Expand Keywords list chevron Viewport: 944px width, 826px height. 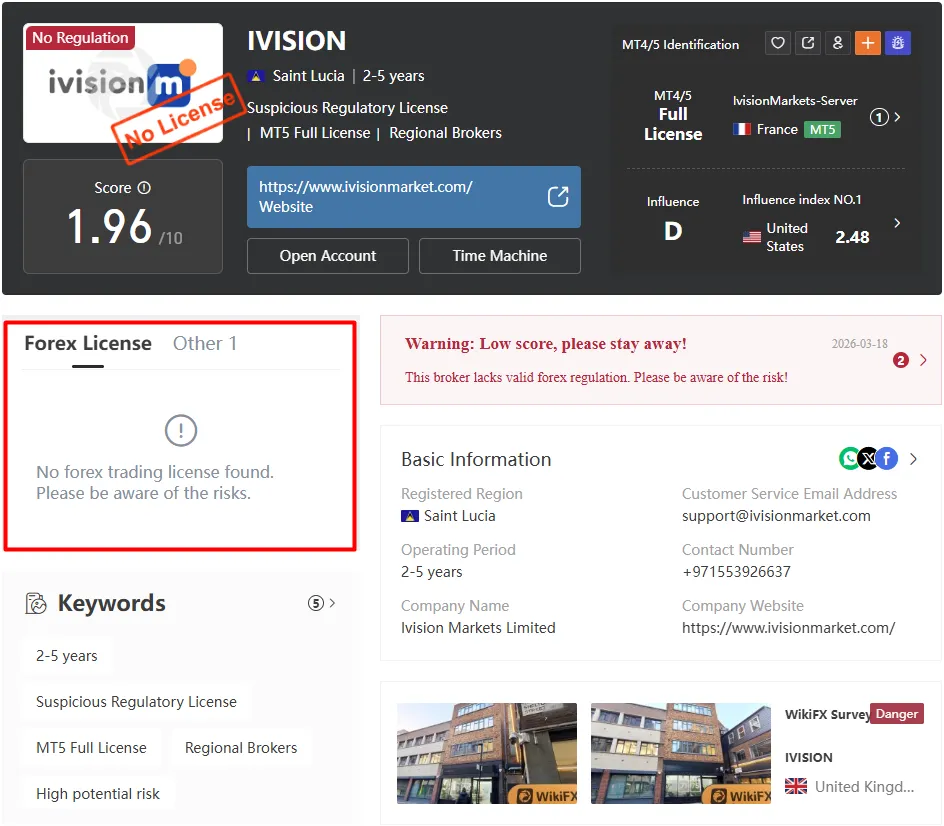click(332, 603)
